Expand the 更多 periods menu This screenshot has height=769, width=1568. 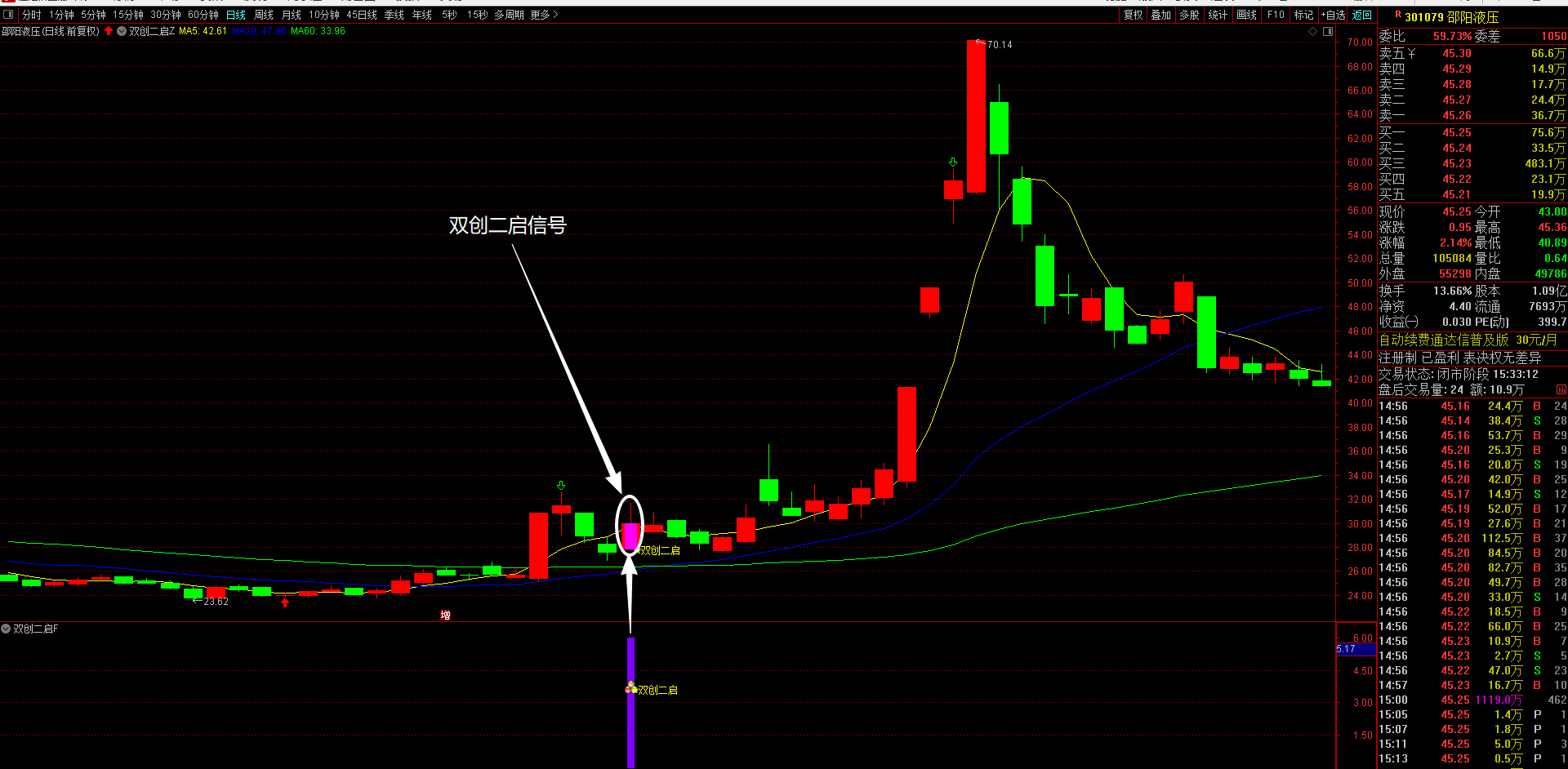(x=544, y=15)
